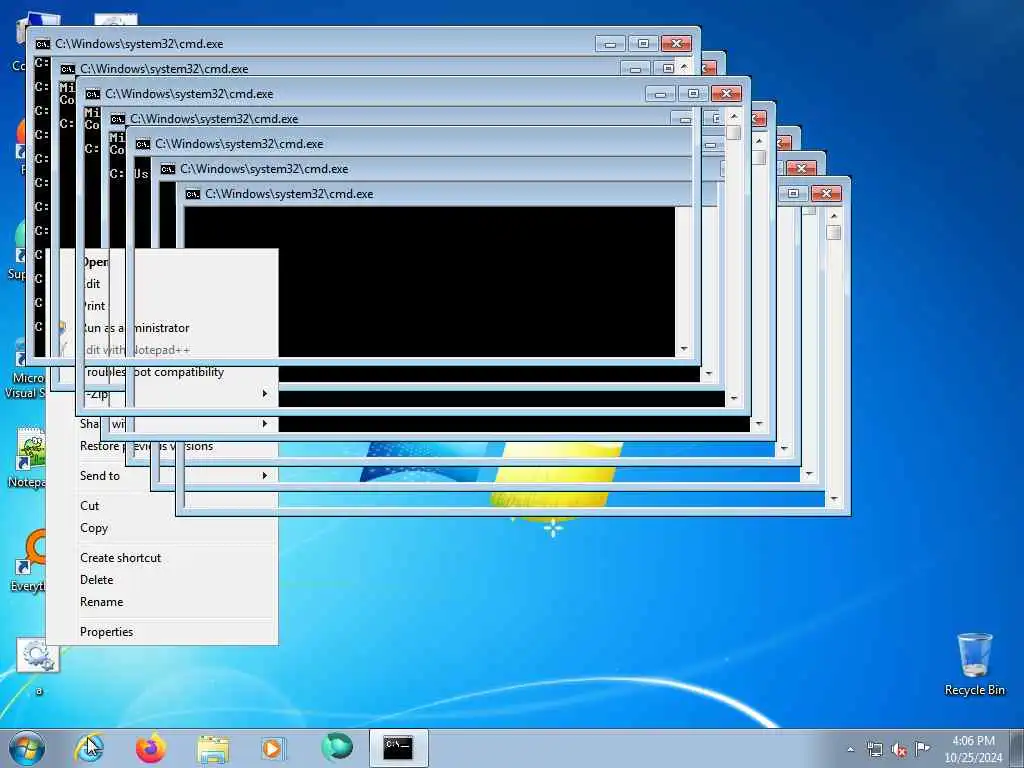Click scroll-up arrow of rearmost cmd window
1024x768 pixels.
point(833,215)
